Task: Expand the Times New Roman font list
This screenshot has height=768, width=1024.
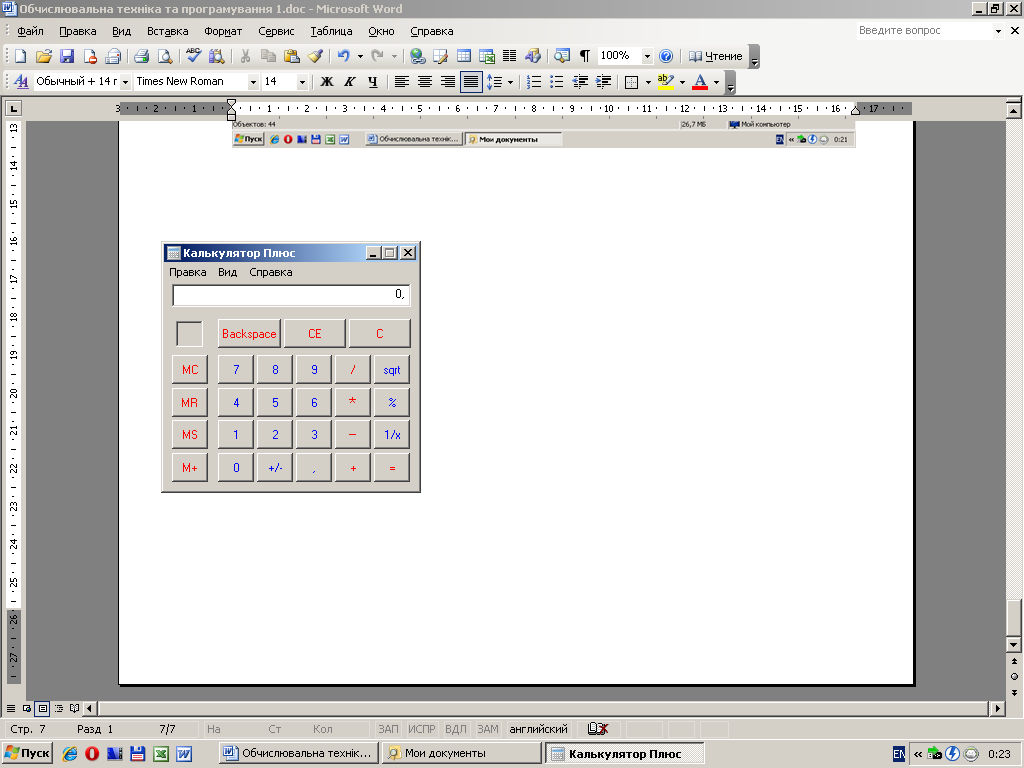Action: [253, 82]
